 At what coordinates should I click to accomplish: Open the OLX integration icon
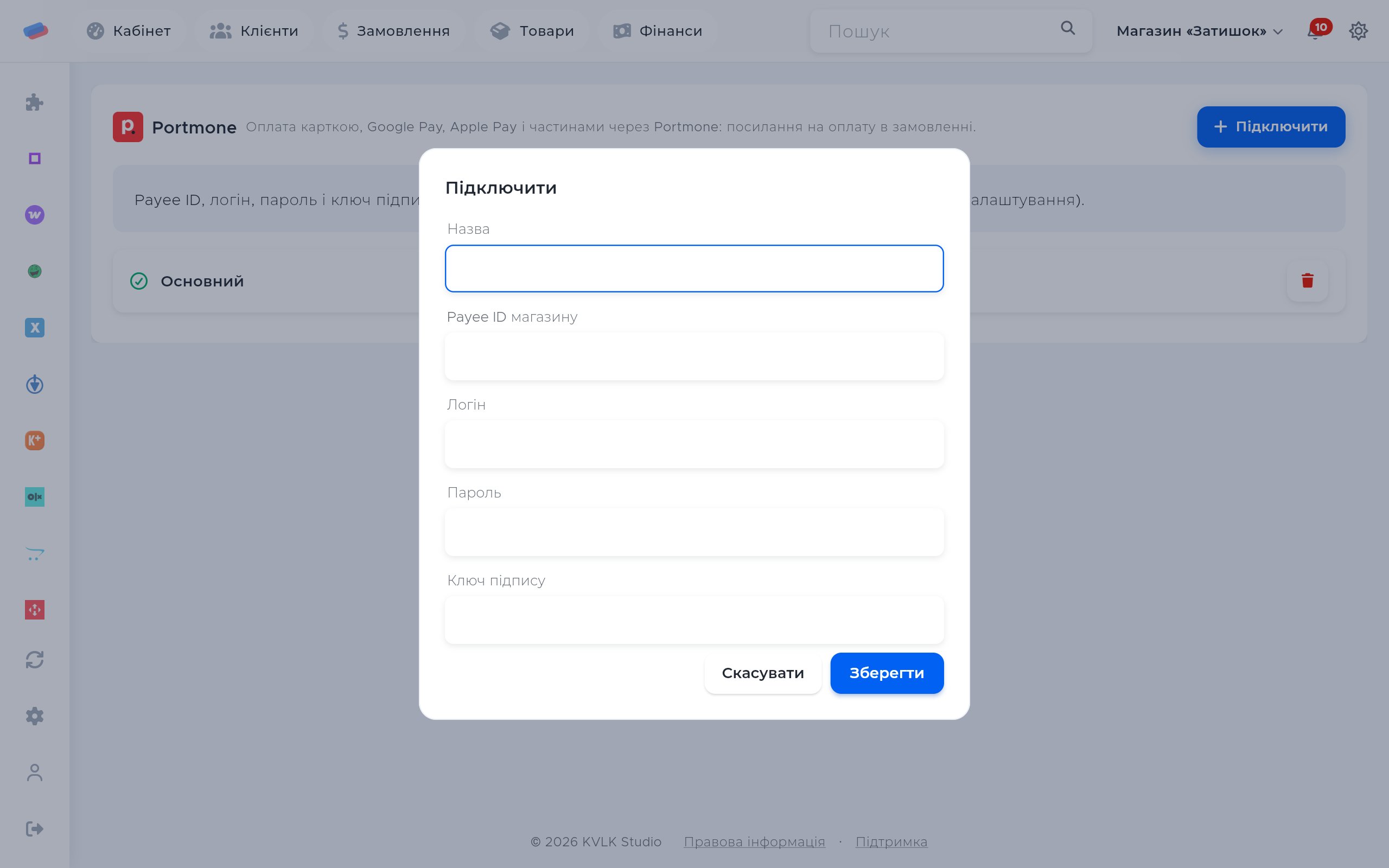coord(34,496)
